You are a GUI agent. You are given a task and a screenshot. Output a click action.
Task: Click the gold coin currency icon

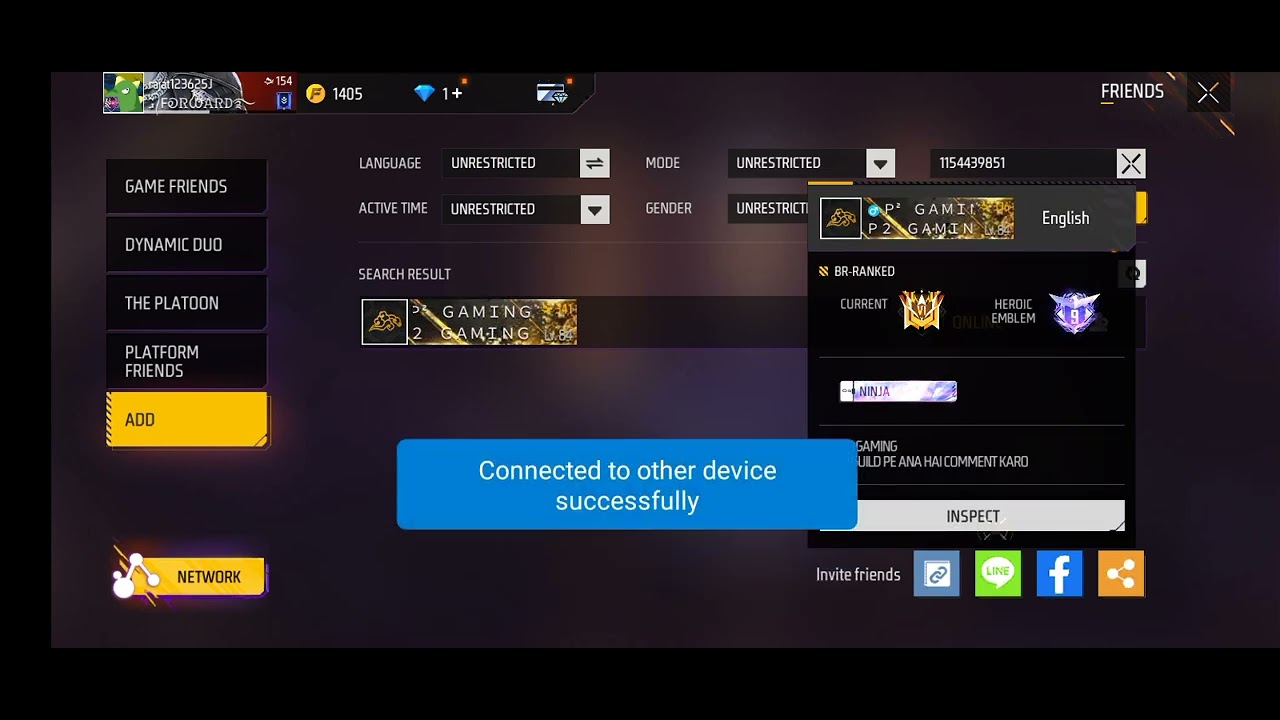(x=316, y=93)
